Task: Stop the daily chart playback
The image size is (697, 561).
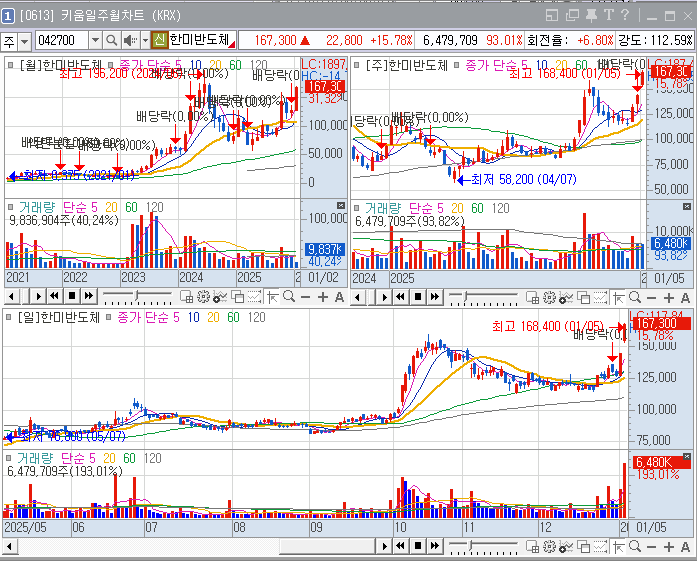Action: (x=417, y=546)
